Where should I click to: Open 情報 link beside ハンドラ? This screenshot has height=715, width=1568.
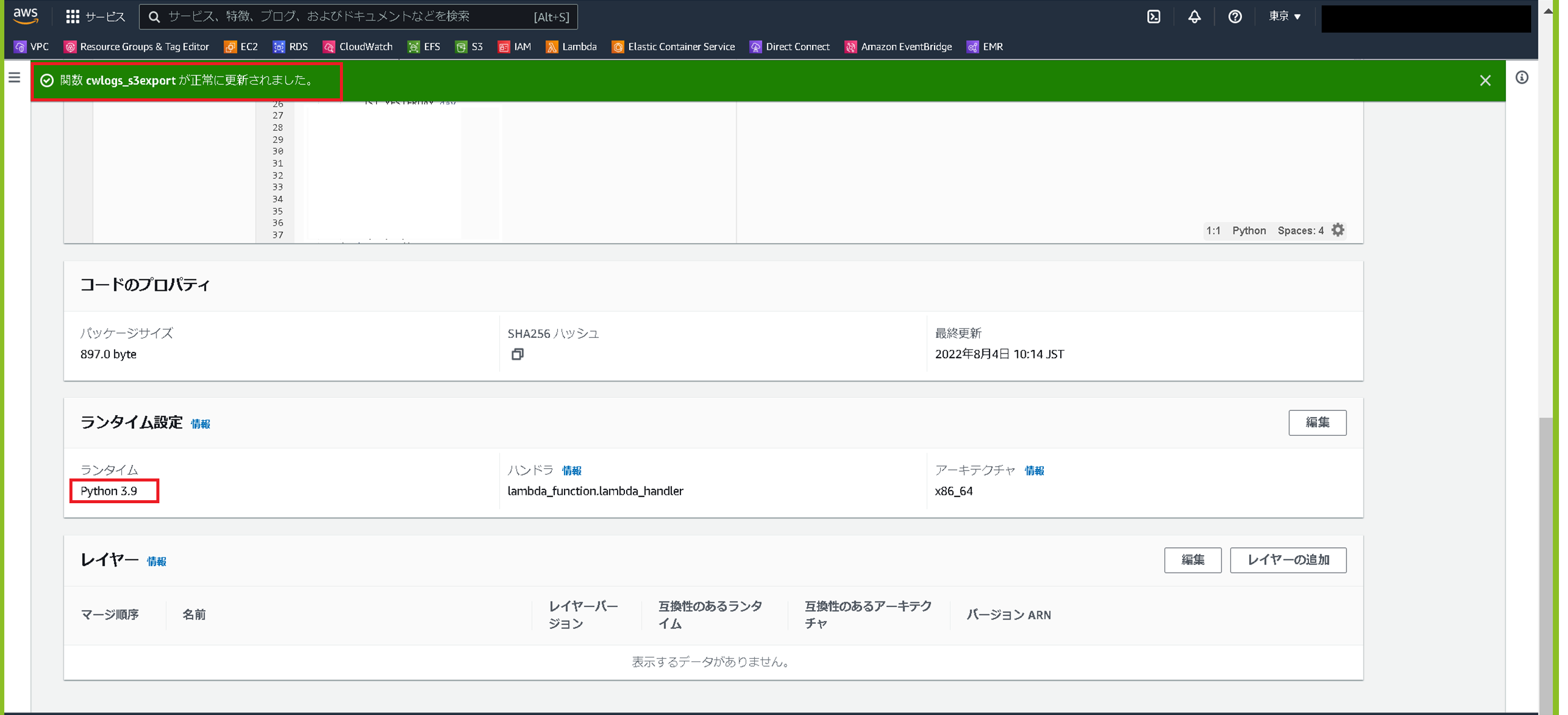pos(571,471)
